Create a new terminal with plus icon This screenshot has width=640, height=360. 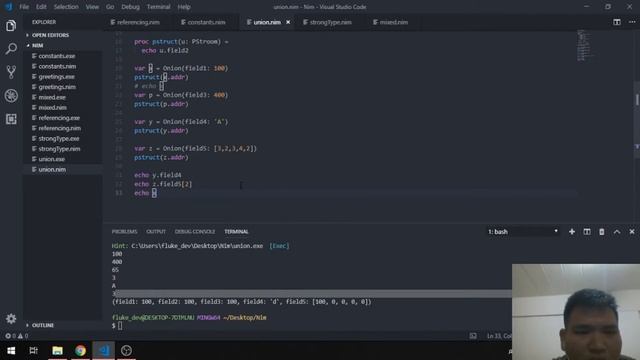tap(571, 231)
